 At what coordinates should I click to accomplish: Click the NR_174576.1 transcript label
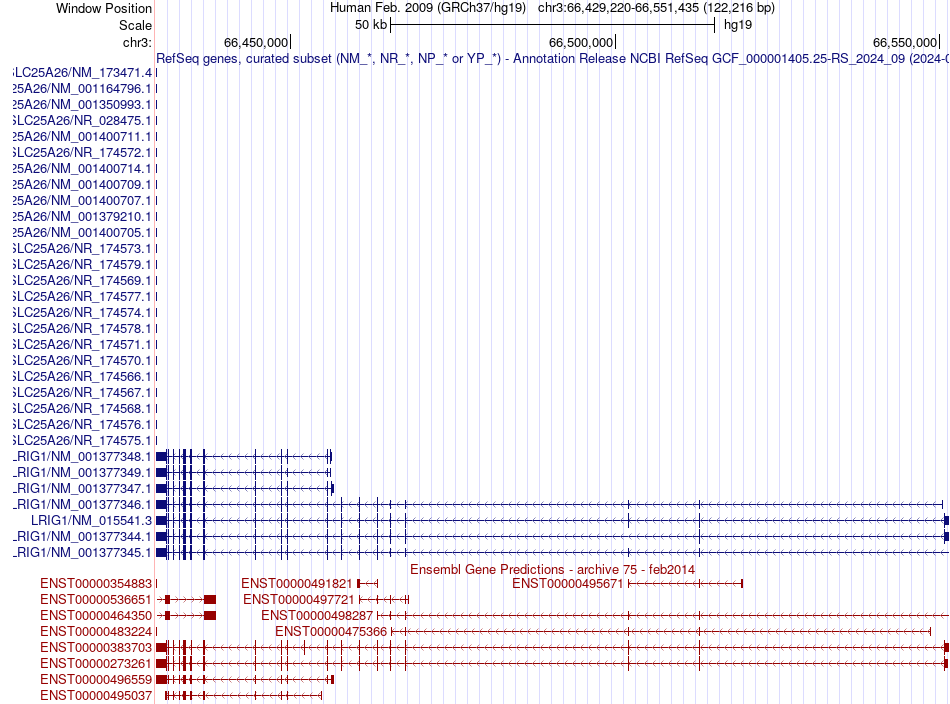(82, 425)
